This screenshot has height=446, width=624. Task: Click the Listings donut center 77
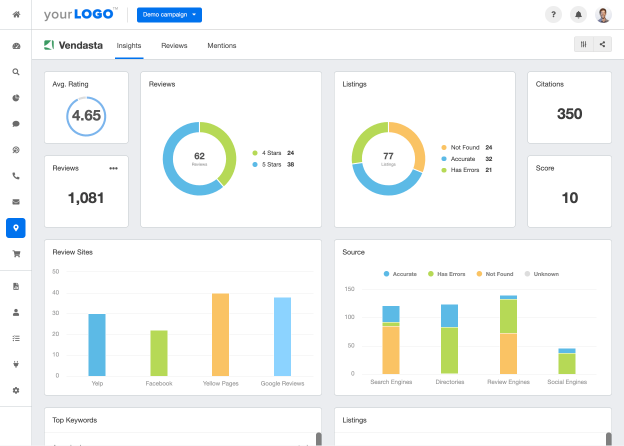pos(388,158)
